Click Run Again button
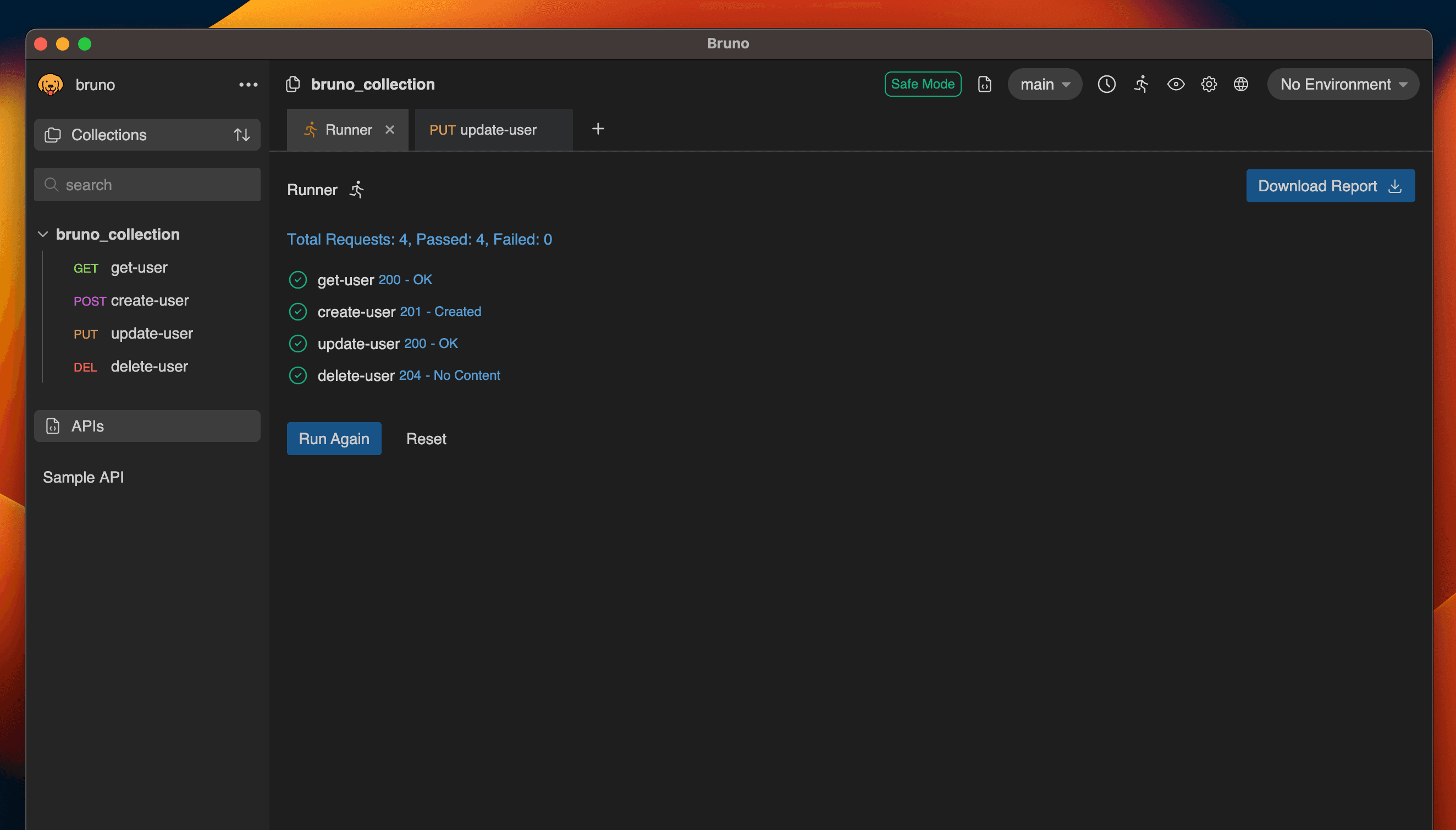 (334, 438)
